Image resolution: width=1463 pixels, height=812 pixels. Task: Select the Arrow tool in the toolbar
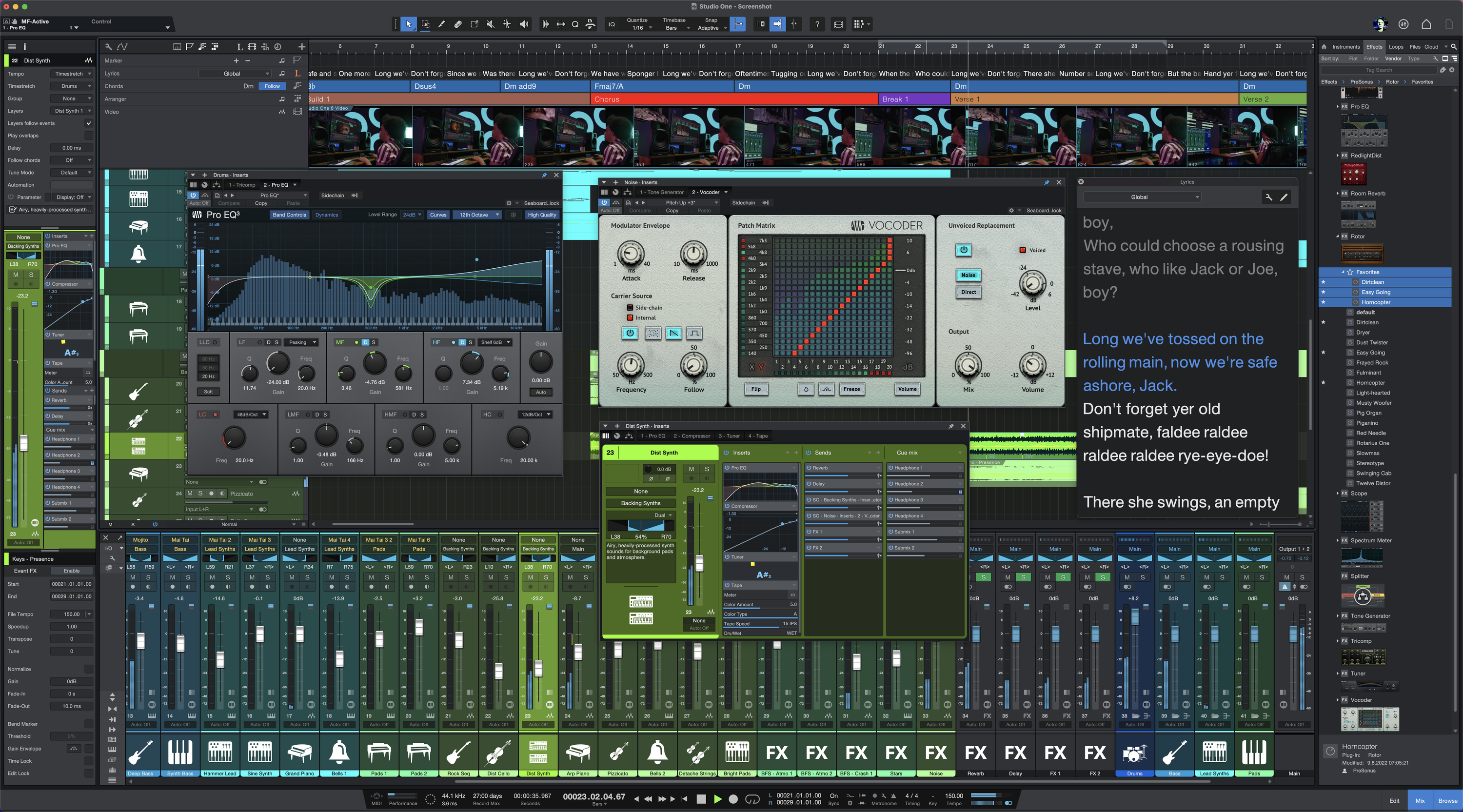click(408, 24)
